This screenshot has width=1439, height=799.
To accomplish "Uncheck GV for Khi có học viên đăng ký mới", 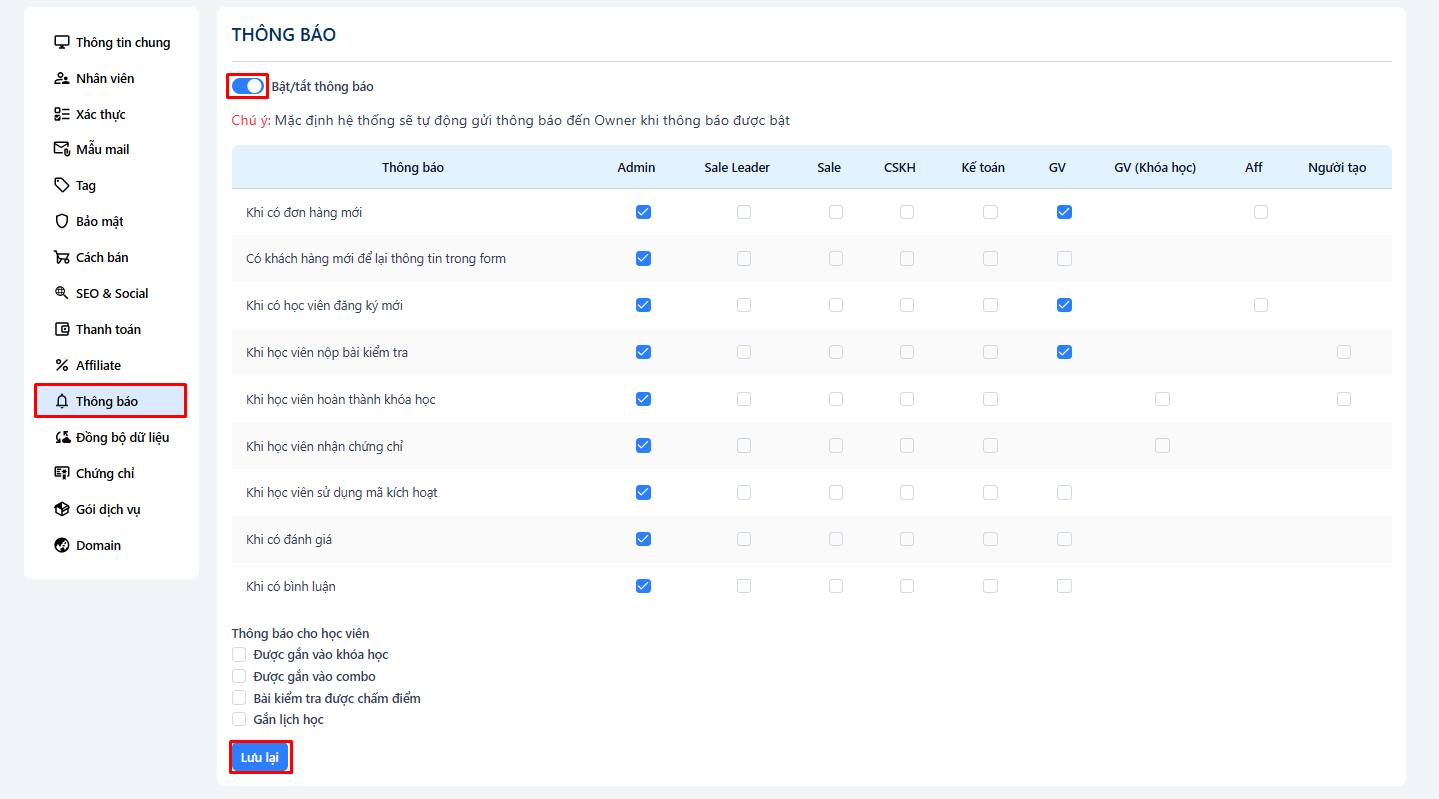I will [1064, 305].
